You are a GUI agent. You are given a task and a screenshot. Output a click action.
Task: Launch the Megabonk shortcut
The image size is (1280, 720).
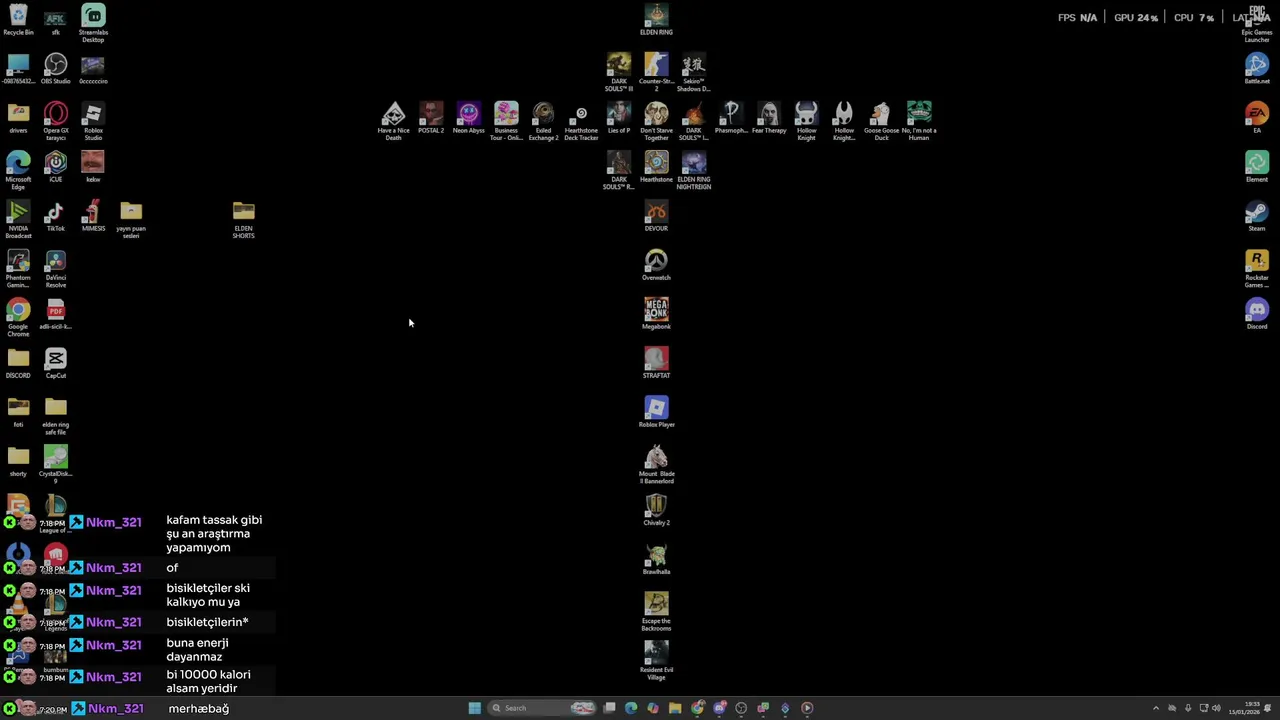pos(656,314)
